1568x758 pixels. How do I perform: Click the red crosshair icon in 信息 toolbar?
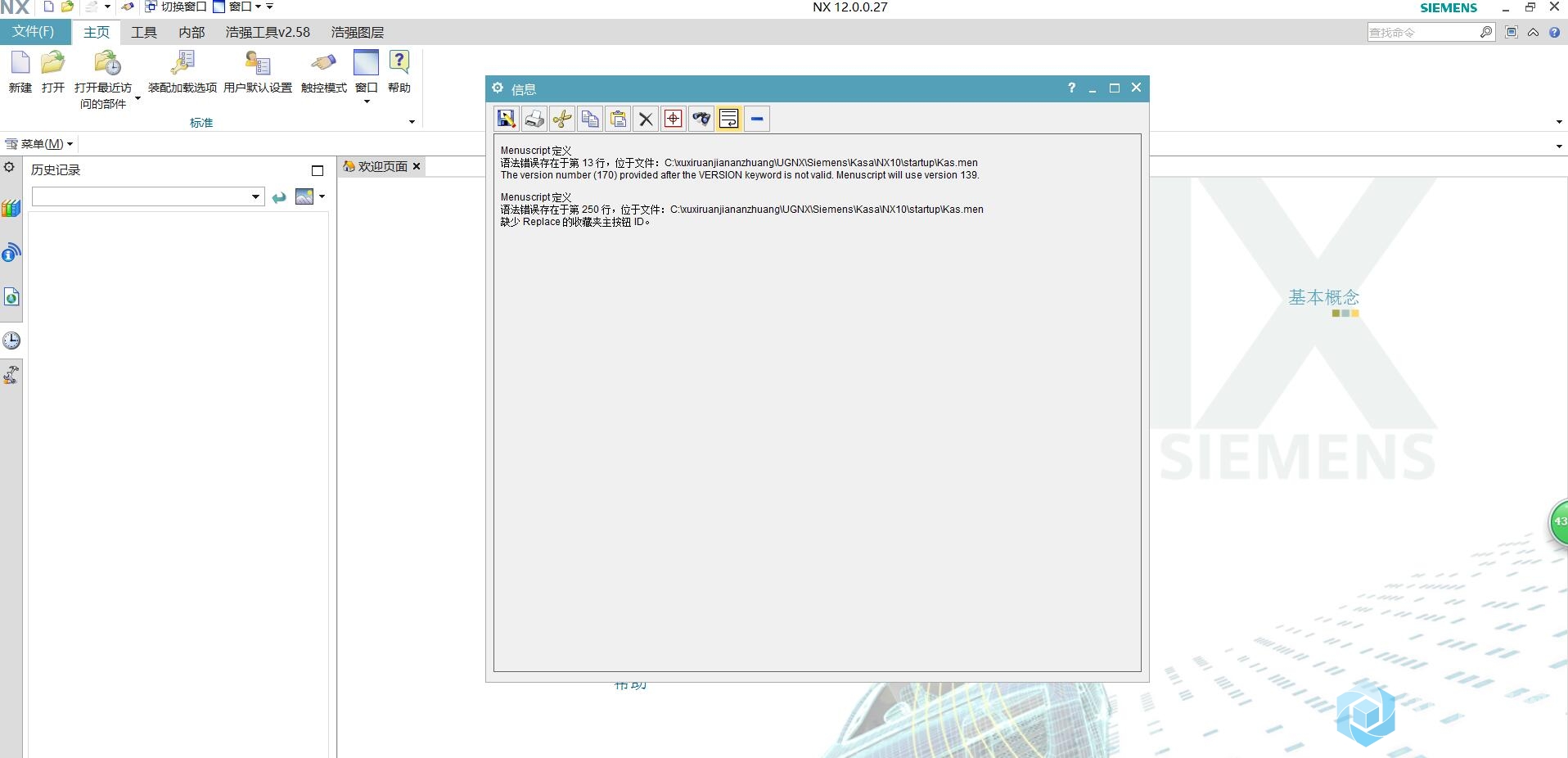pos(674,119)
